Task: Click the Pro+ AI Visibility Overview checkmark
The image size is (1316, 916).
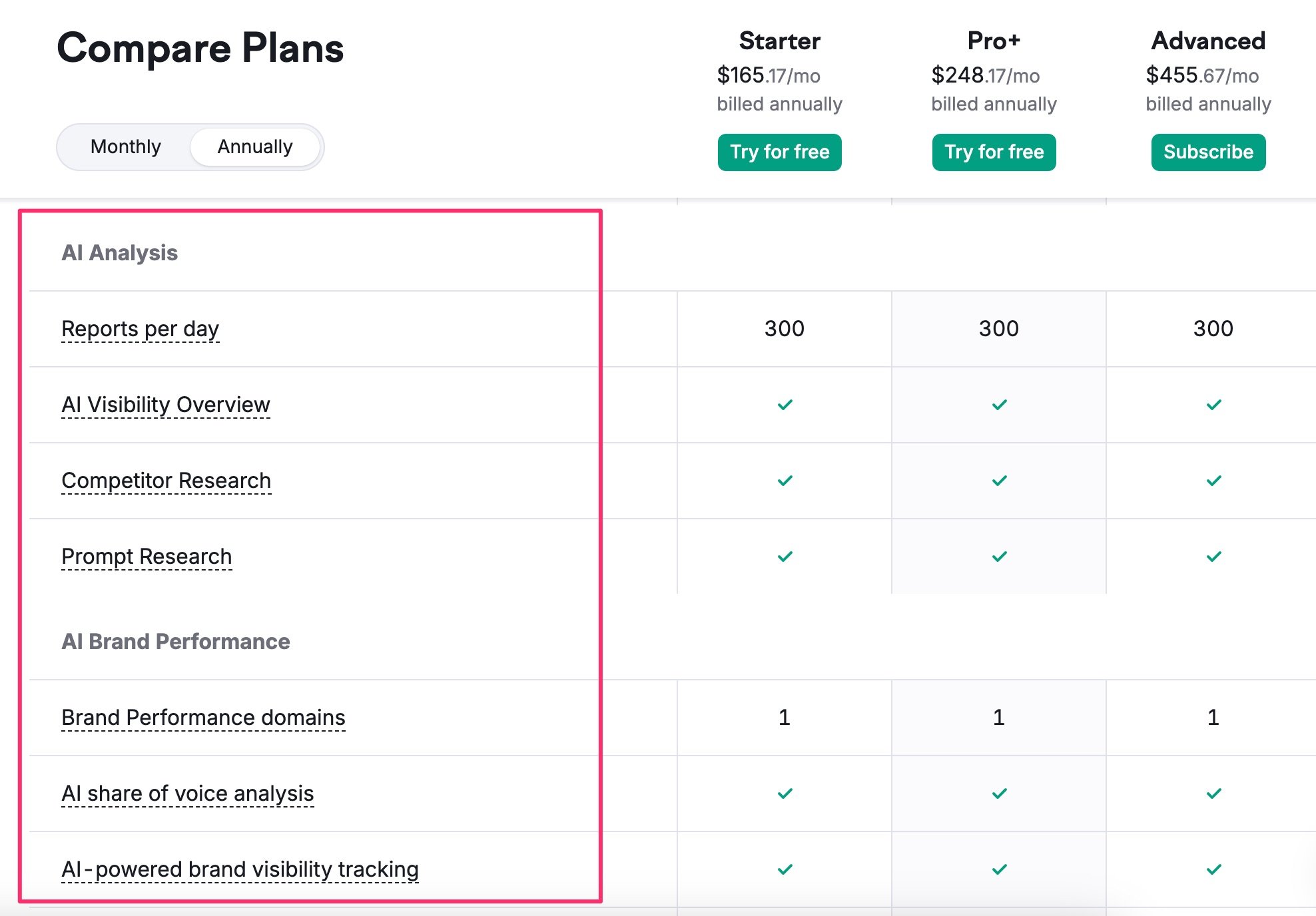Action: pos(998,404)
